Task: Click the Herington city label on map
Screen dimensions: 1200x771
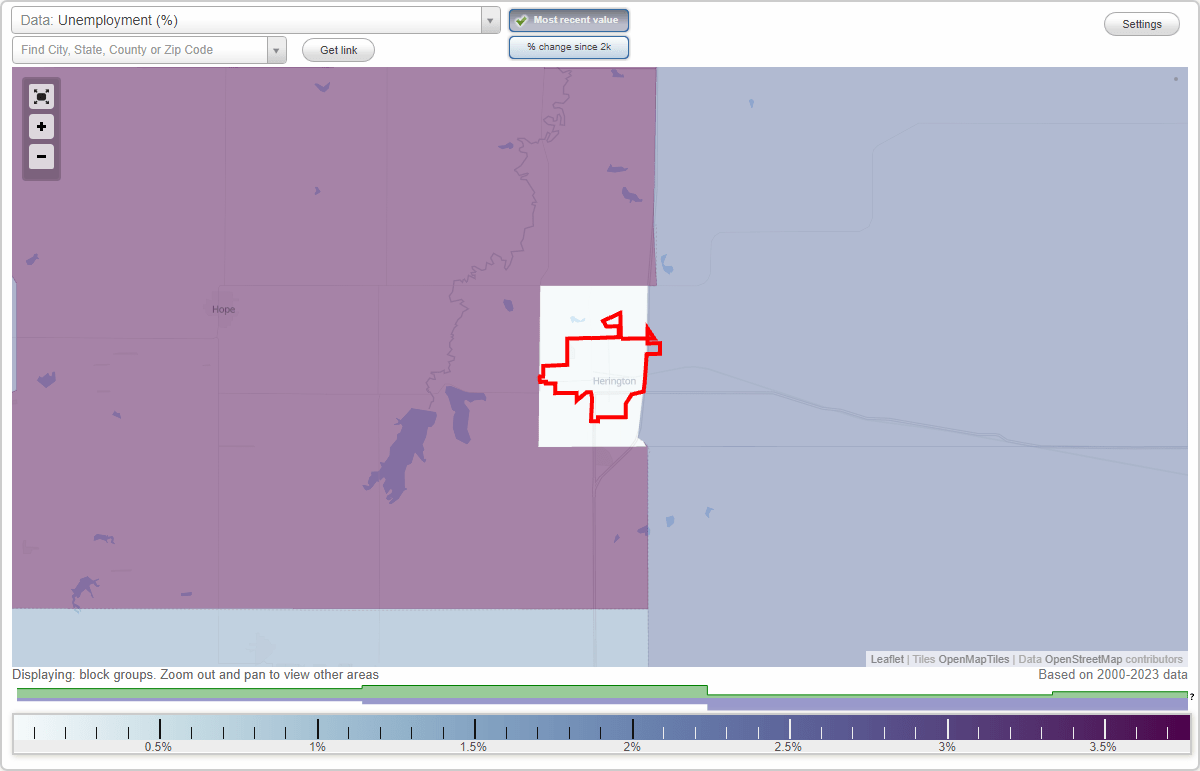Action: point(614,381)
